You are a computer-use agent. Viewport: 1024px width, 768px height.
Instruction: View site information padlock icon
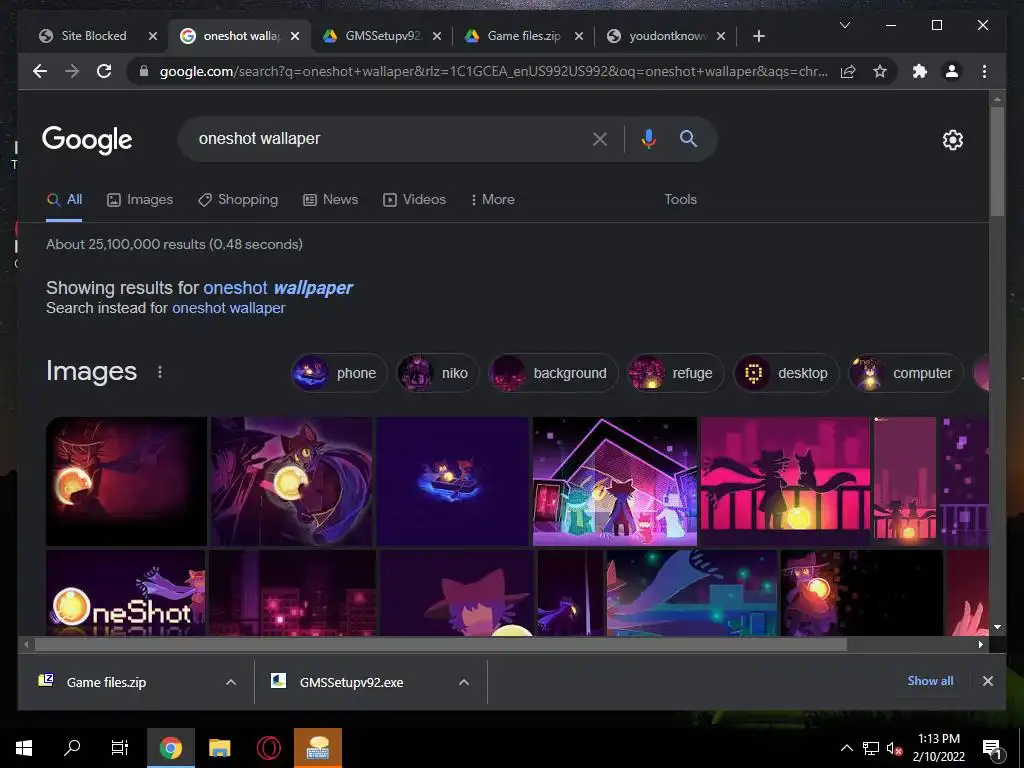[x=144, y=71]
